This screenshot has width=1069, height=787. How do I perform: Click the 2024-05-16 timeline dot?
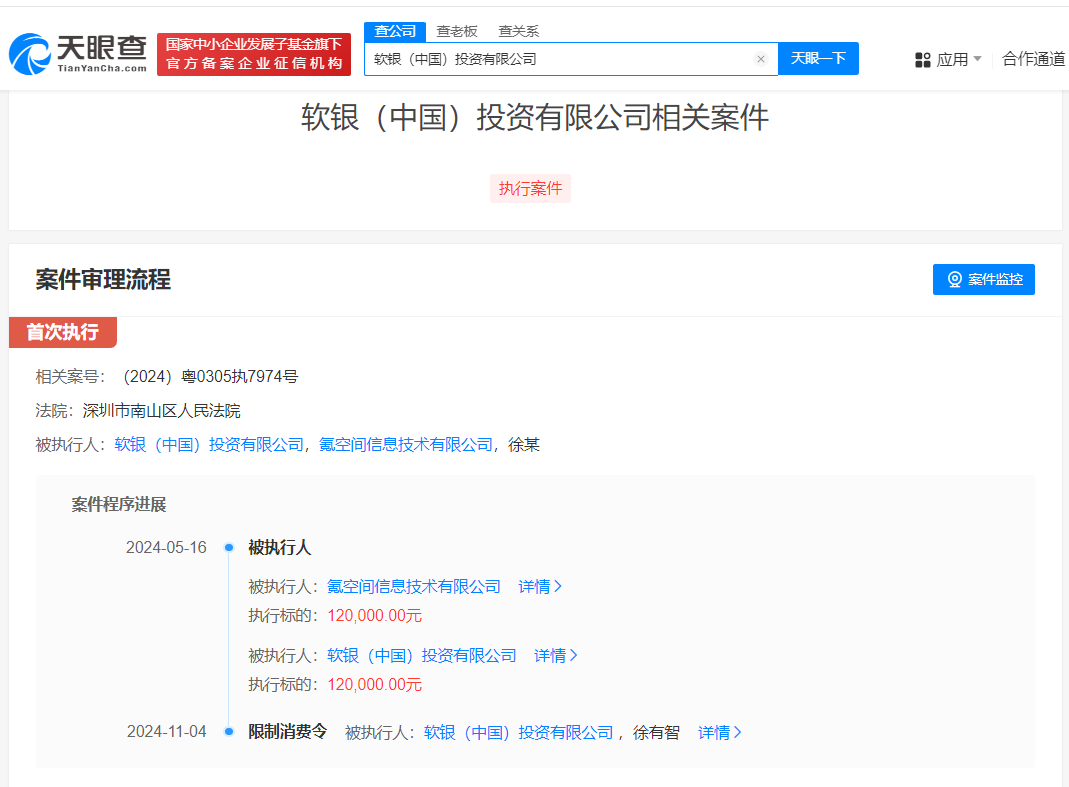coord(229,548)
